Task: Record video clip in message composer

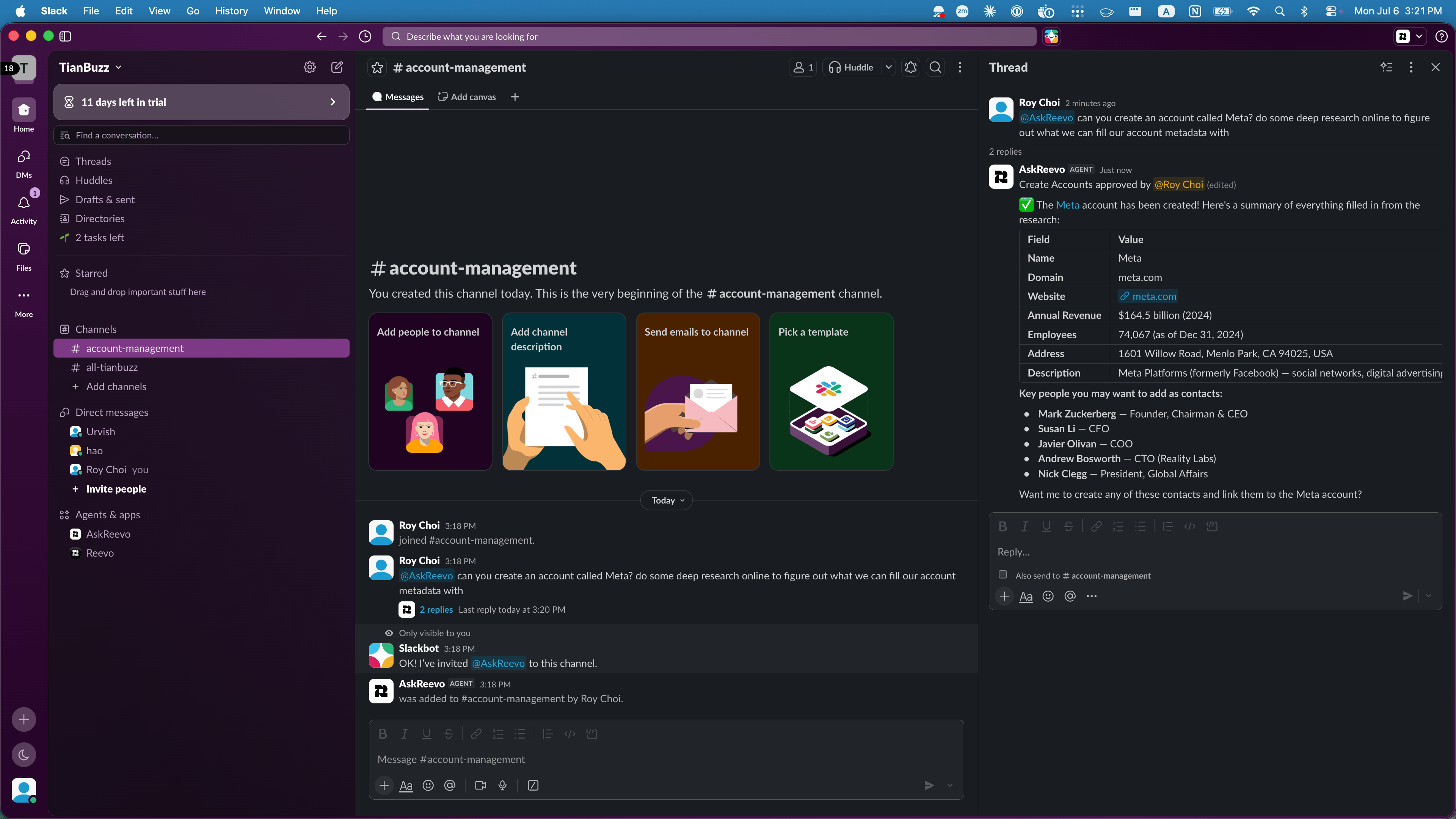Action: coord(480,785)
